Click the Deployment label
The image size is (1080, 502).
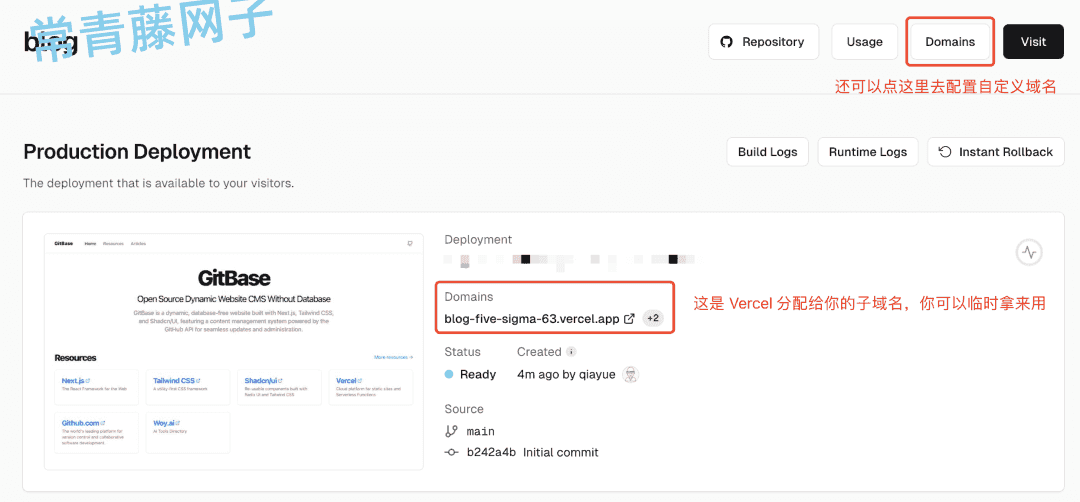tap(478, 240)
